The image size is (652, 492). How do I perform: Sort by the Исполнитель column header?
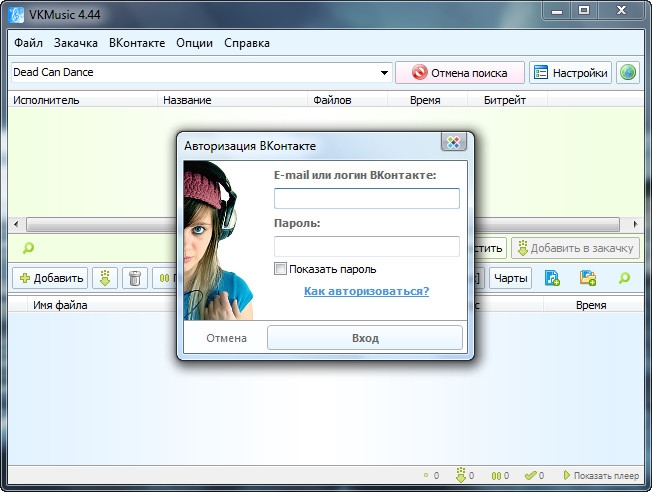(83, 100)
